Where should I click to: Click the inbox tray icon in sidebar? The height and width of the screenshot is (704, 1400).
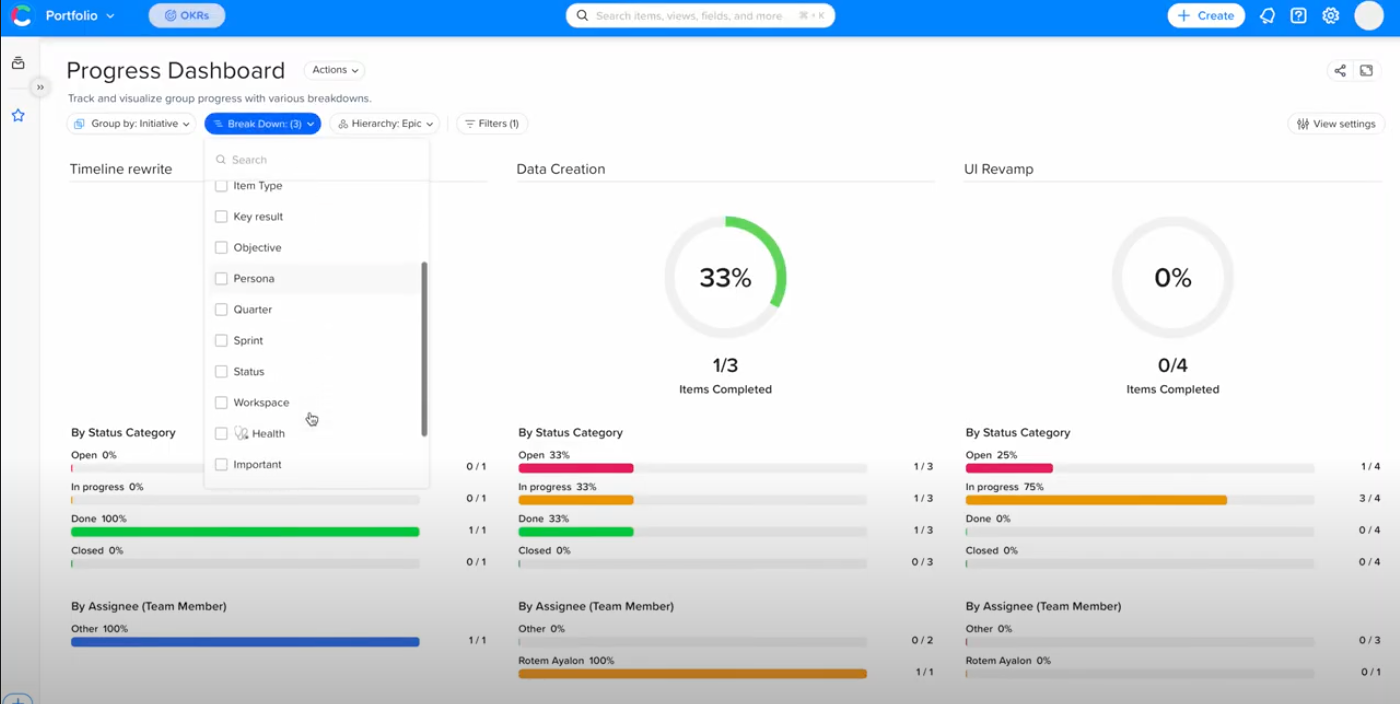pos(18,63)
